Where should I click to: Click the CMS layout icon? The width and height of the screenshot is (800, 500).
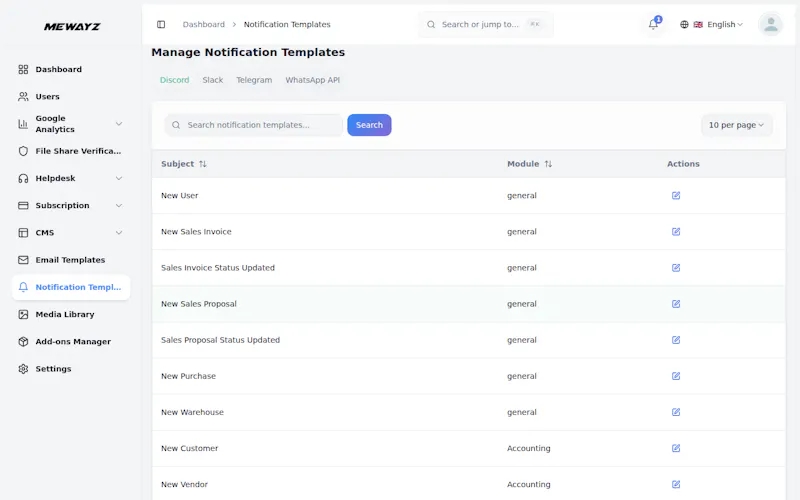[23, 233]
